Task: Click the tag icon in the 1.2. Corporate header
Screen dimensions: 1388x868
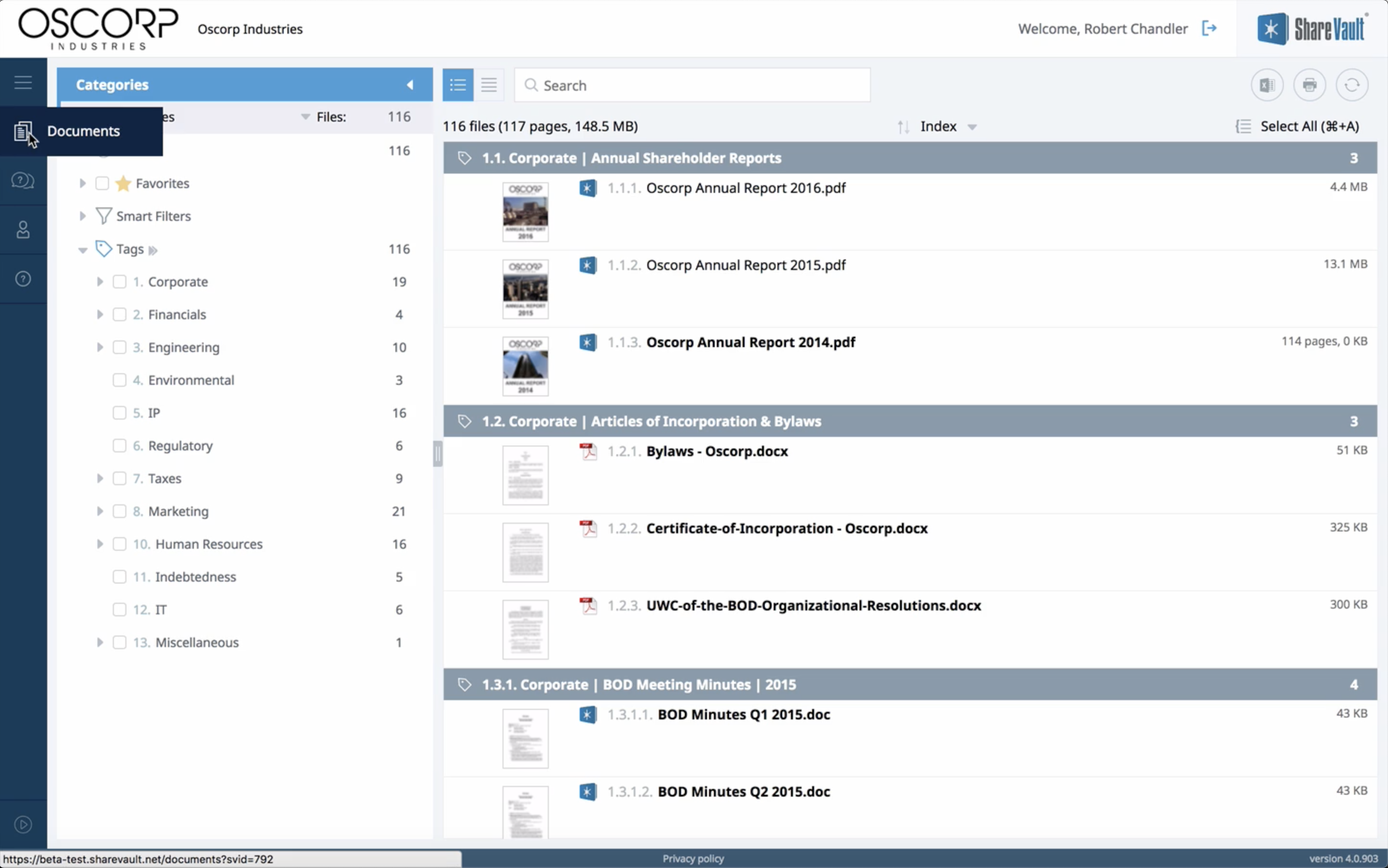Action: click(464, 421)
